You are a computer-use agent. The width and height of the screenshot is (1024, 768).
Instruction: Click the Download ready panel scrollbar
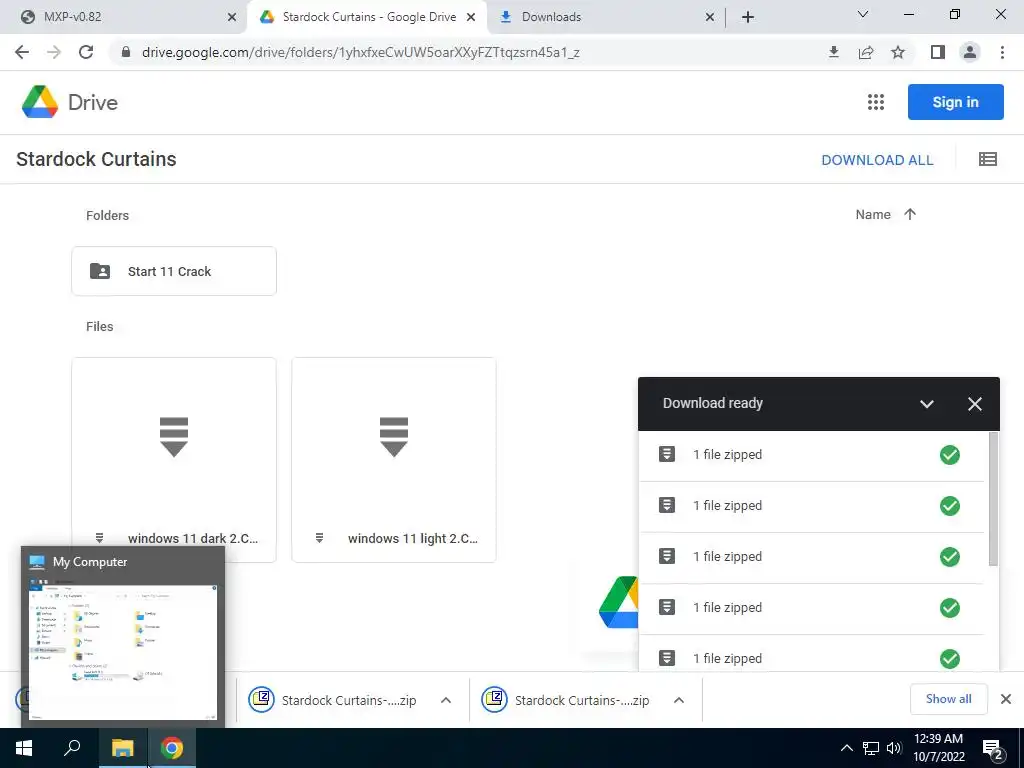point(993,499)
